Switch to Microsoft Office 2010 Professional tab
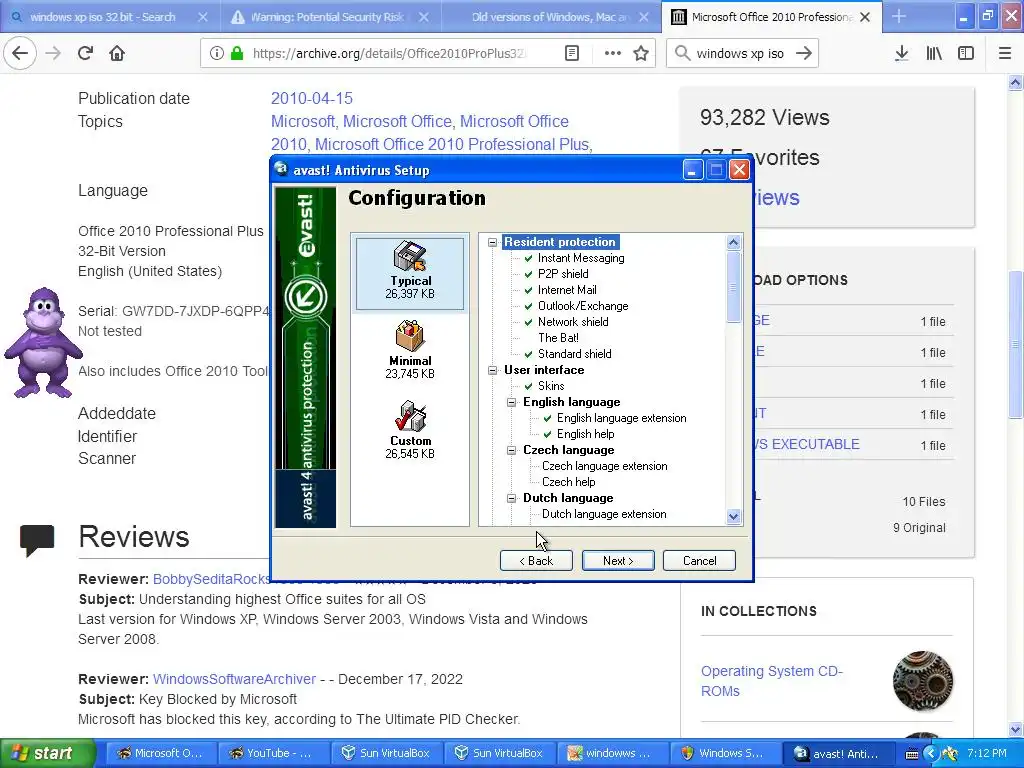Viewport: 1024px width, 768px height. [x=772, y=17]
